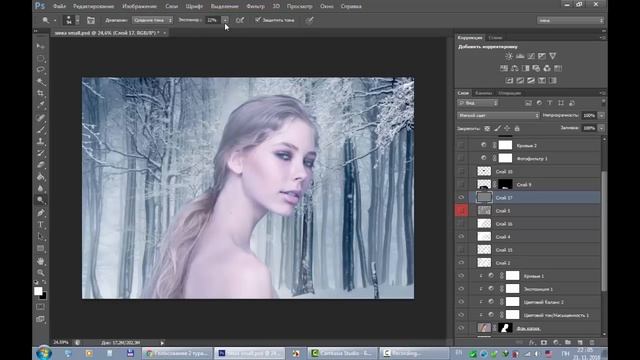
Task: Select the Crop tool
Action: click(x=40, y=93)
